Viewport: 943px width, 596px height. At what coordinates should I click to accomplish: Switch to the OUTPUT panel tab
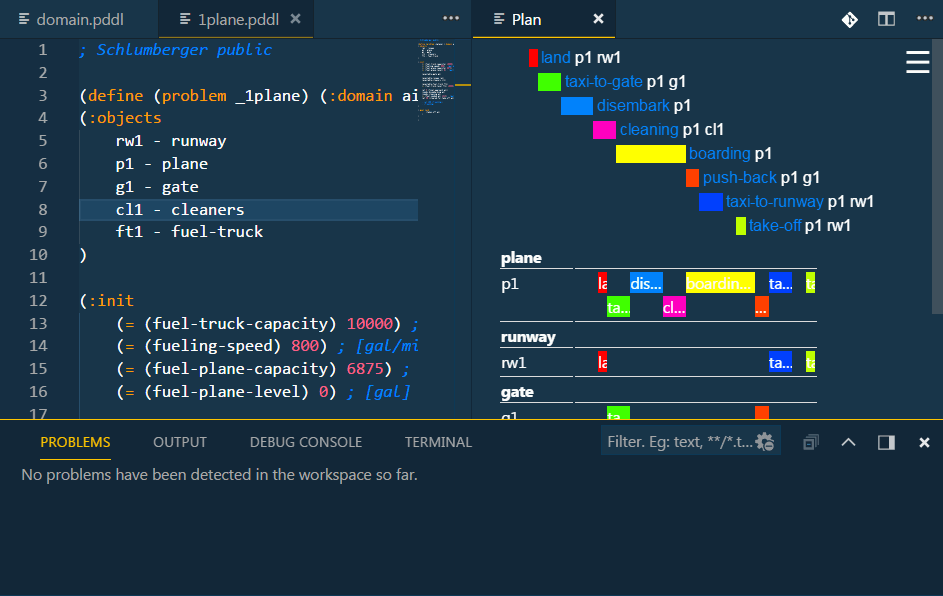(180, 443)
